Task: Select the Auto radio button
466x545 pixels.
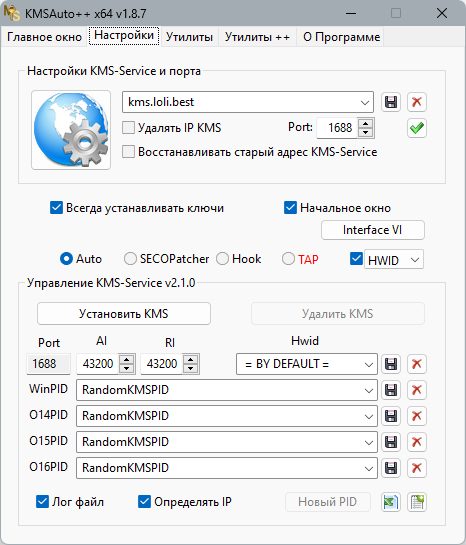Action: tap(66, 259)
